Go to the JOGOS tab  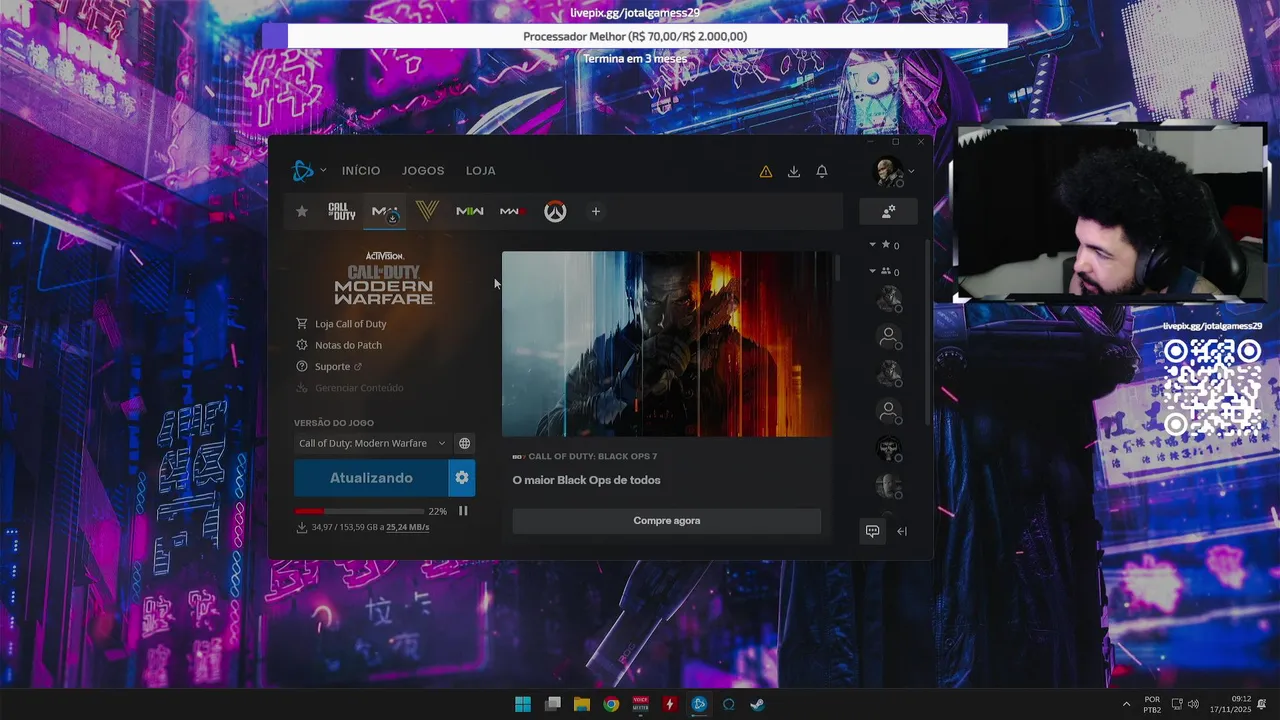click(423, 171)
